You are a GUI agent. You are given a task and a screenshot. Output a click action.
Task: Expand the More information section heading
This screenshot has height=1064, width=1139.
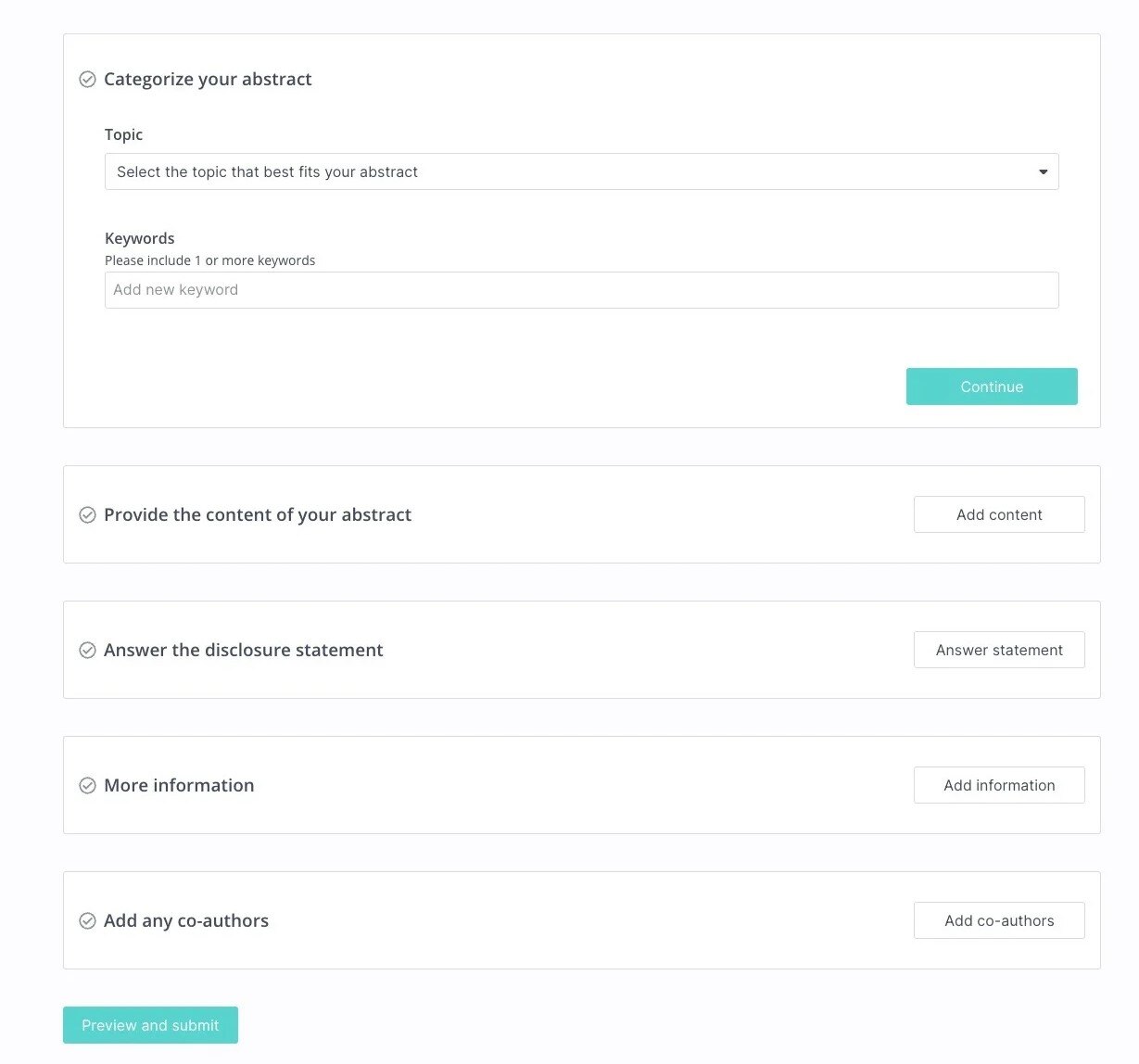coord(179,786)
